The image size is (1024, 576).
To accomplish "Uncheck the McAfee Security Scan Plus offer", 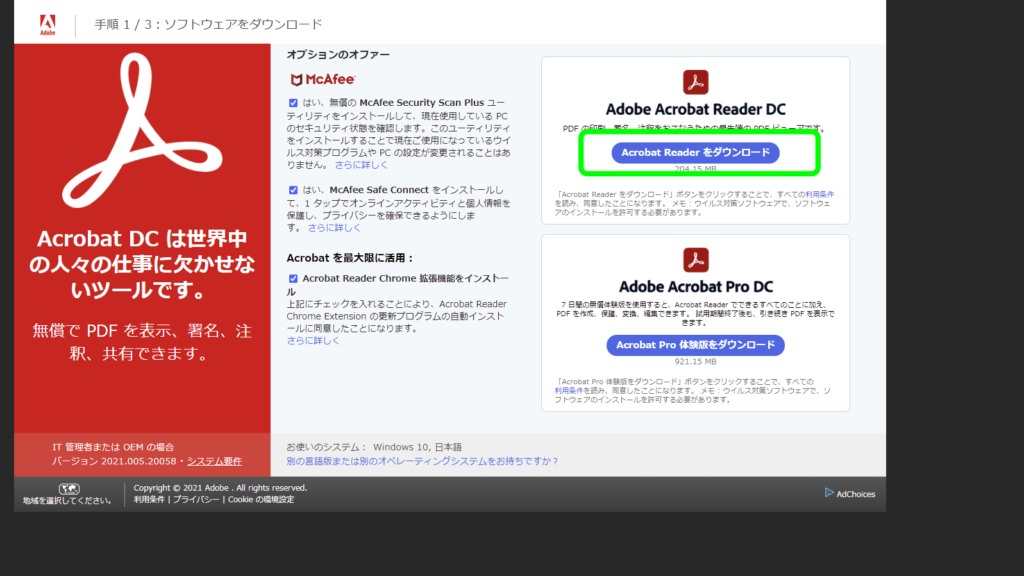I will [293, 103].
